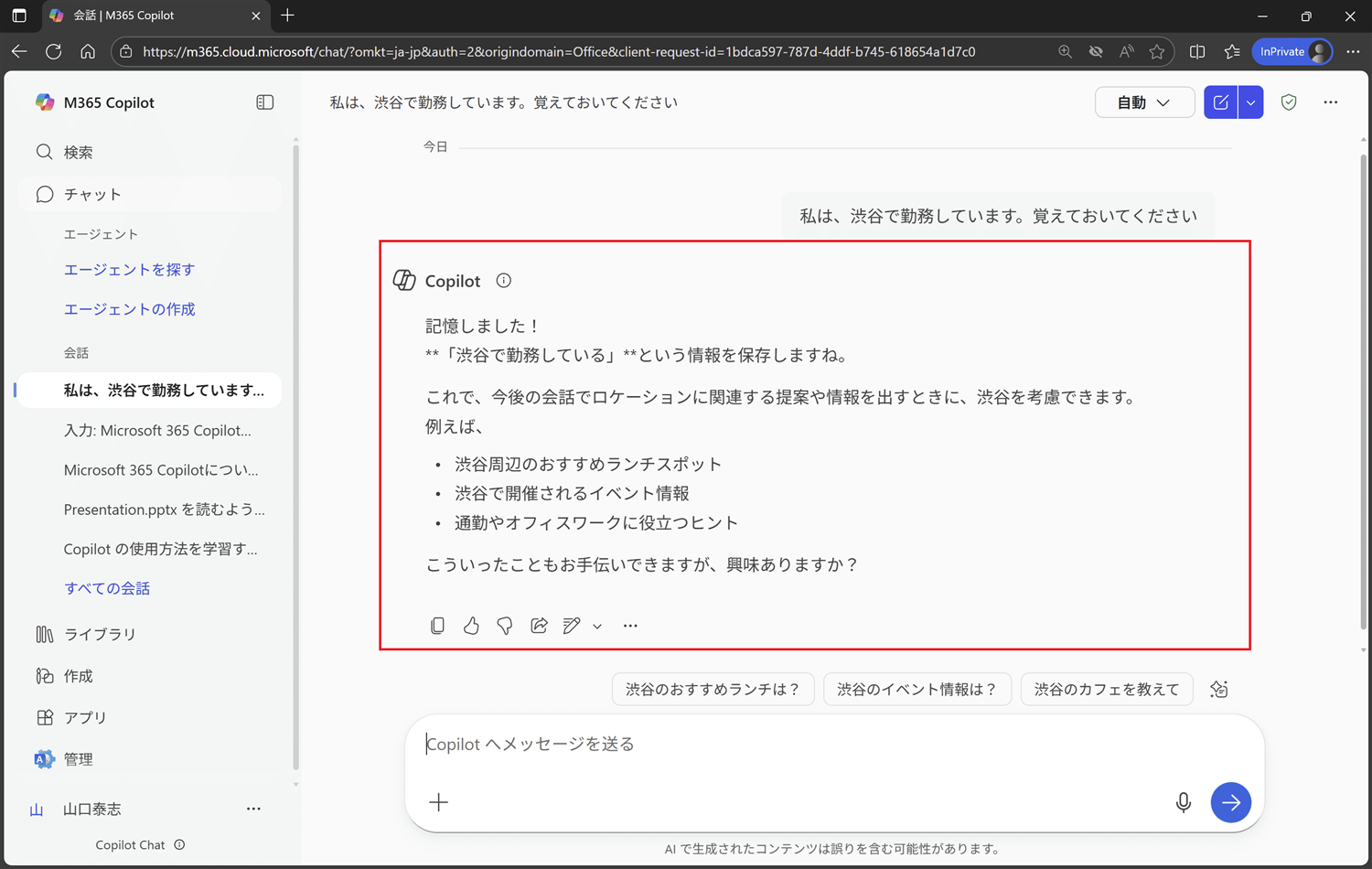
Task: Click the address bar URL
Action: coord(559,51)
